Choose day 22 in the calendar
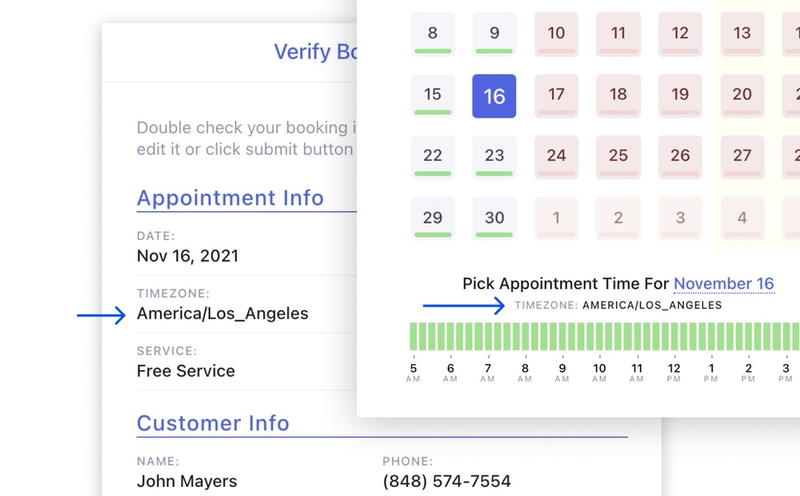The width and height of the screenshot is (800, 496). tap(432, 157)
